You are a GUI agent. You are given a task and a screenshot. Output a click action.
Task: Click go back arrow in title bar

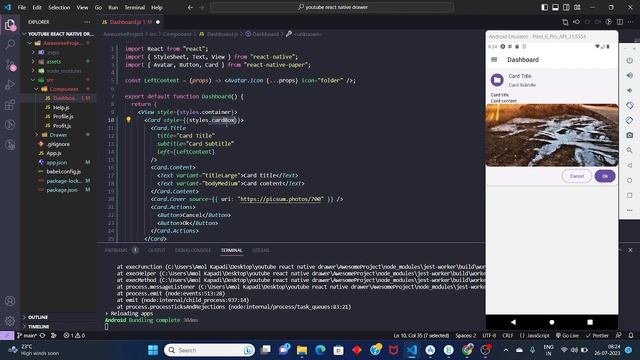tap(190, 7)
